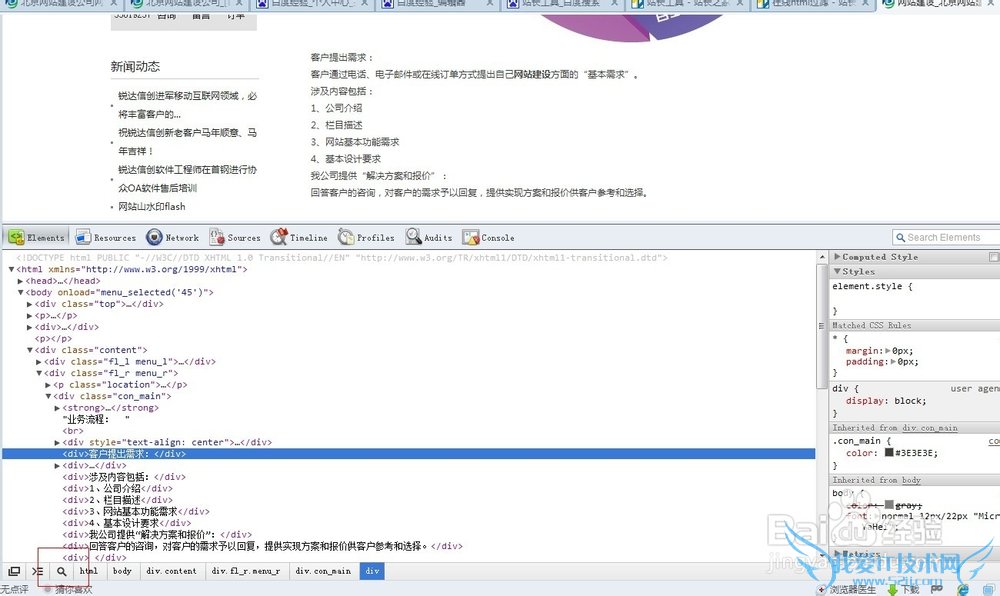Open the Profiles panel
The height and width of the screenshot is (596, 1000).
pyautogui.click(x=366, y=238)
